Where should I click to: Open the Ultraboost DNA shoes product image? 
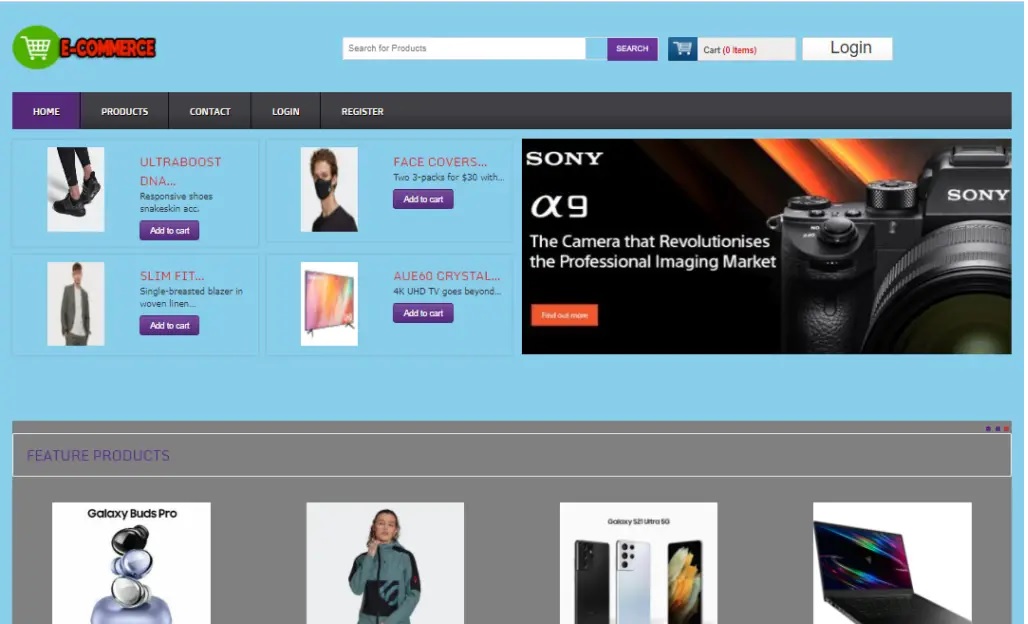click(76, 190)
